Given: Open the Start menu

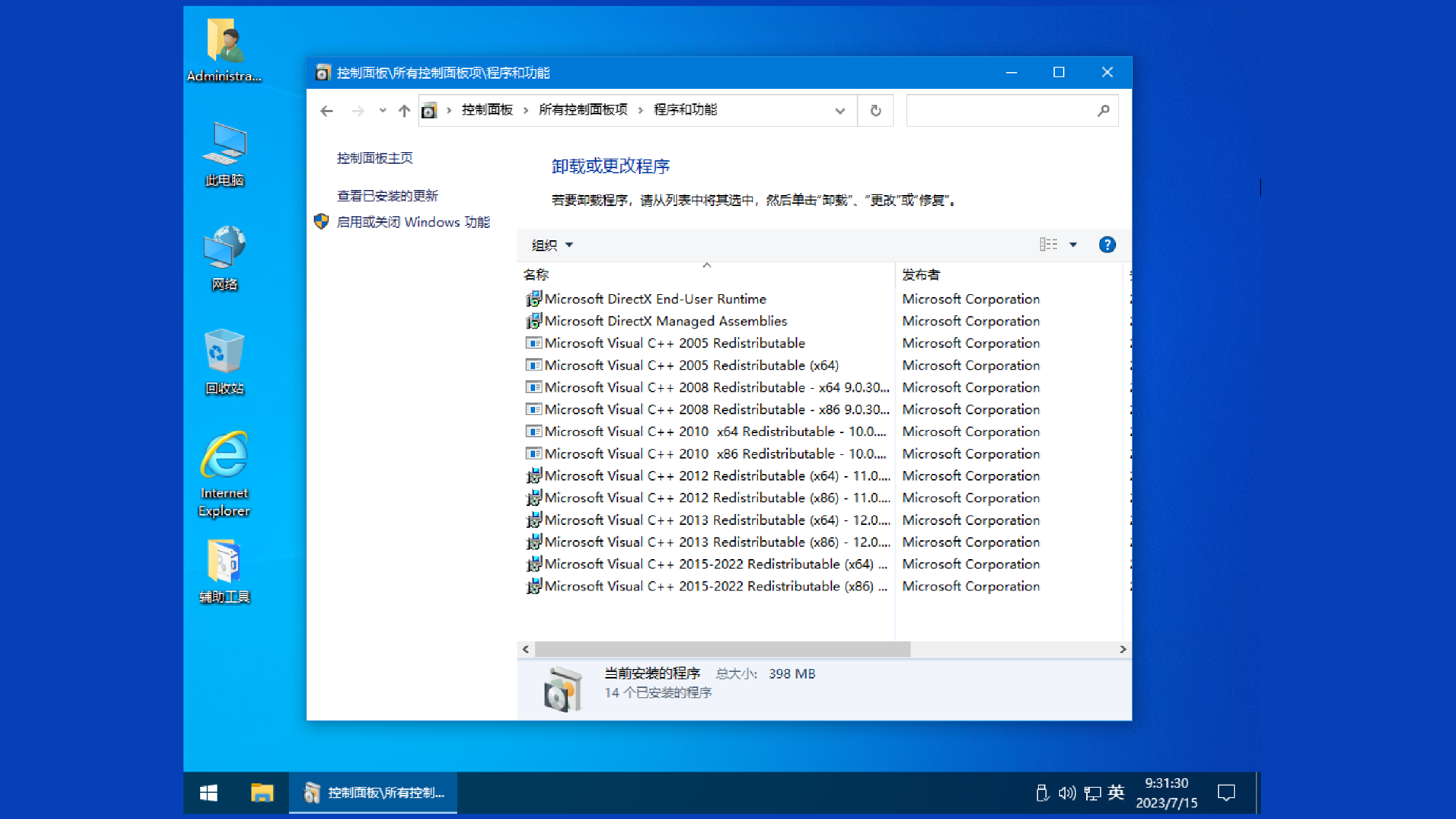Looking at the screenshot, I should click(209, 793).
